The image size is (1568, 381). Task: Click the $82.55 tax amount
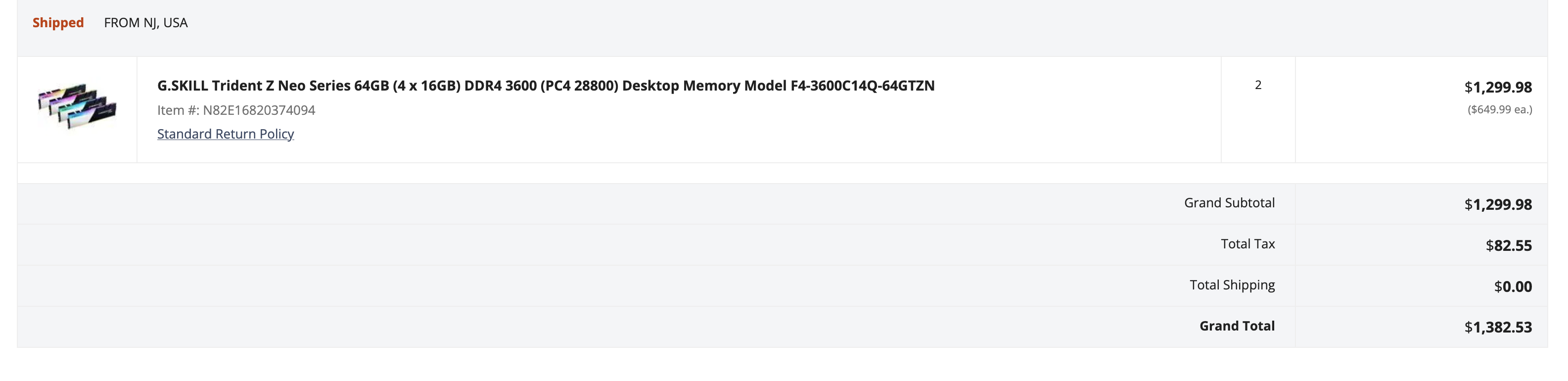(x=1508, y=246)
